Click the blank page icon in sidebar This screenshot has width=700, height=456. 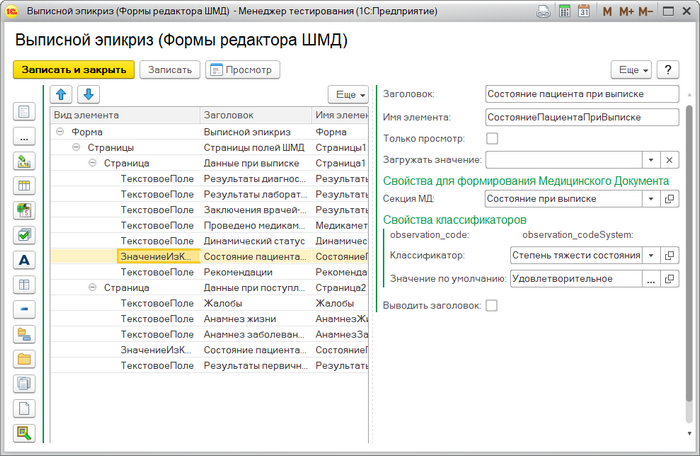click(24, 408)
